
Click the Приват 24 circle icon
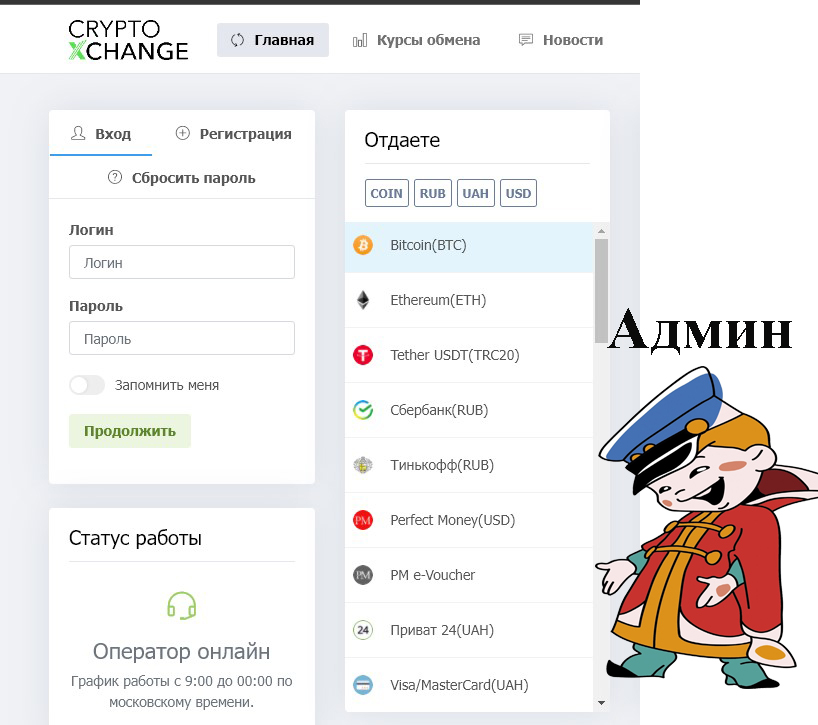[x=363, y=630]
